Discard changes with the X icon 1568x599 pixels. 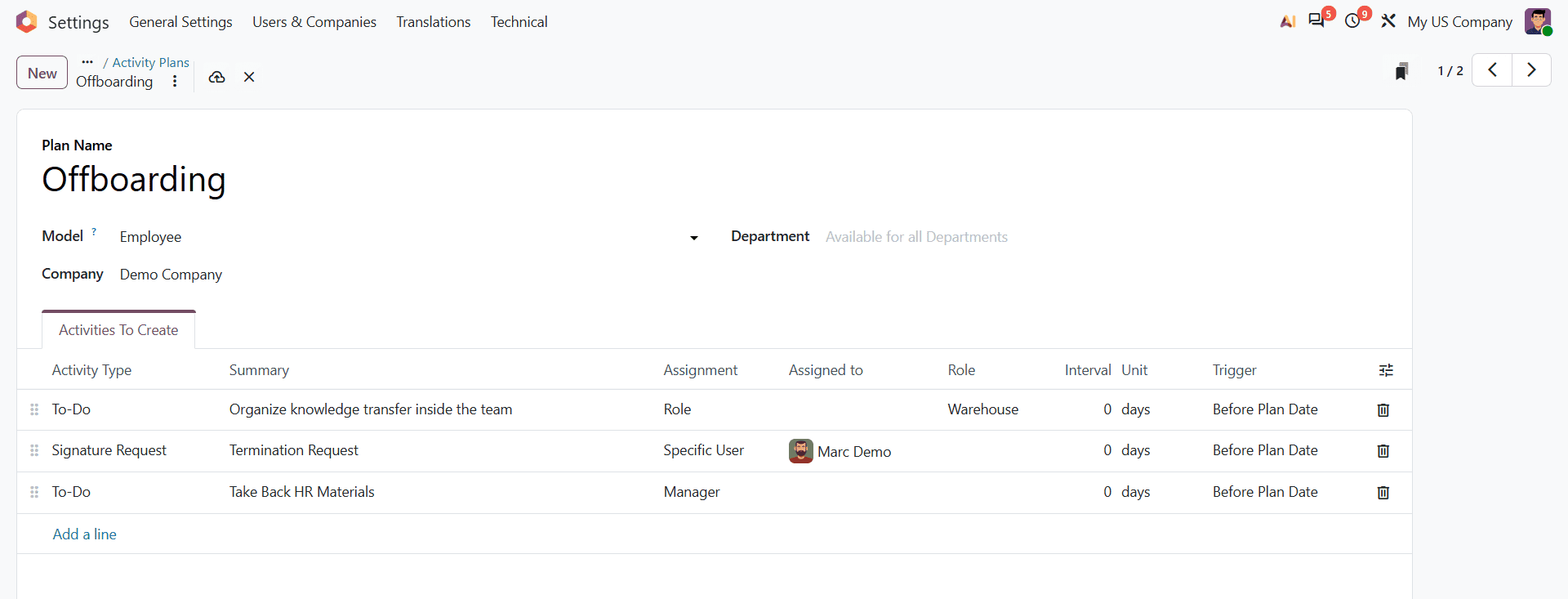pos(249,77)
